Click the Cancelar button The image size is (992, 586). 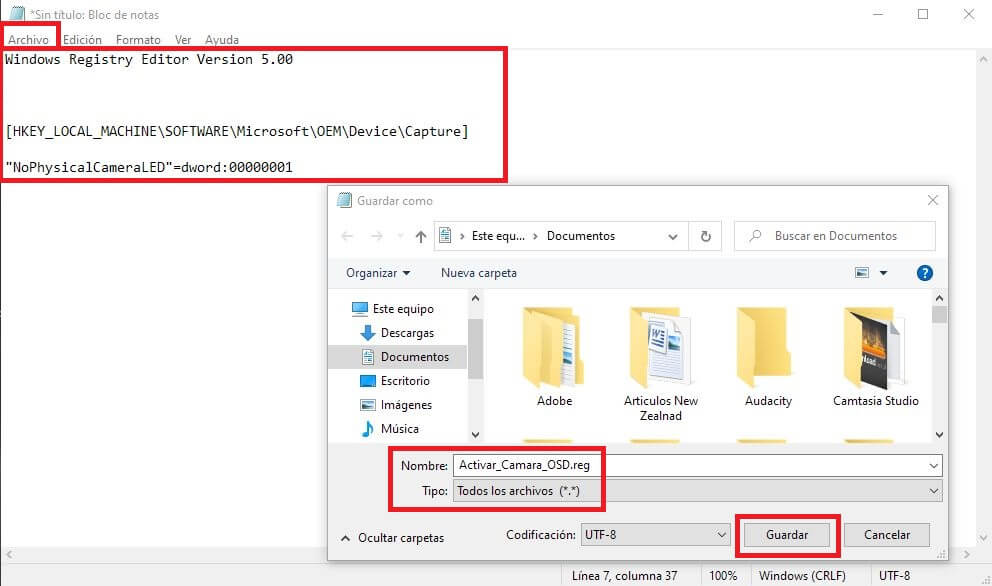coord(886,535)
